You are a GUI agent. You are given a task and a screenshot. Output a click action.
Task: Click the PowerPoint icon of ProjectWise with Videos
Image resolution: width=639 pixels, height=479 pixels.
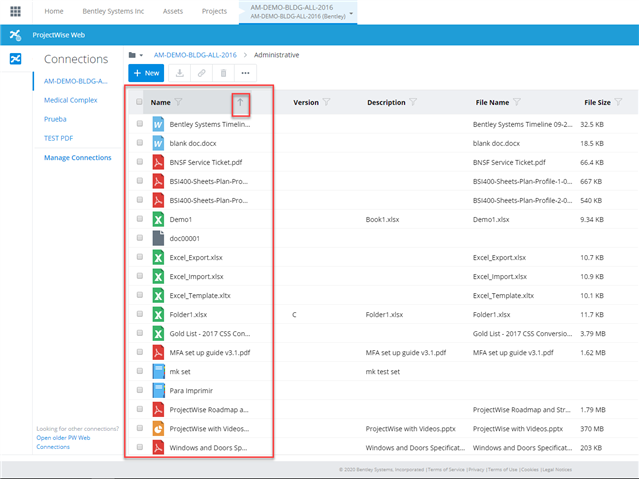tap(158, 429)
